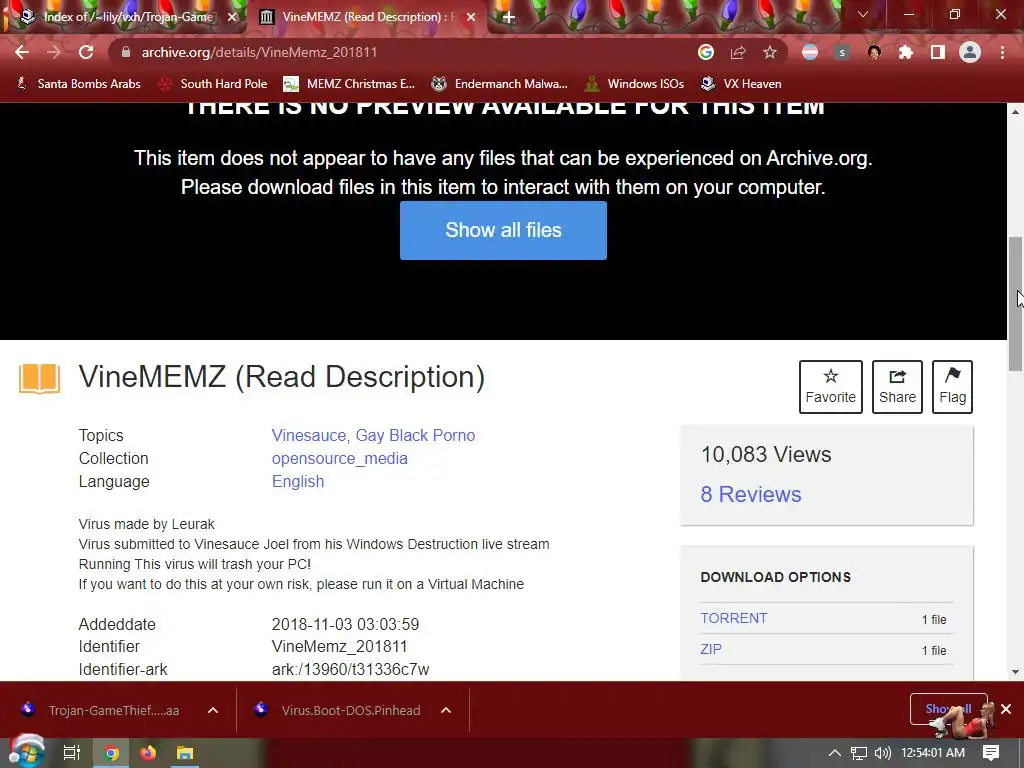
Task: Flag this archive item
Action: coord(952,387)
